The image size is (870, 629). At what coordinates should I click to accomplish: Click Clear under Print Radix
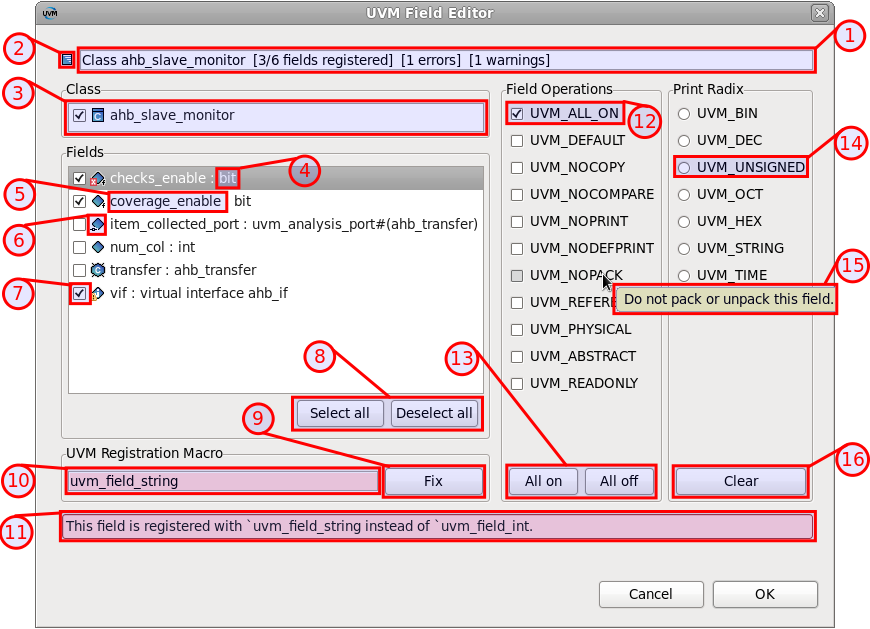pos(740,481)
